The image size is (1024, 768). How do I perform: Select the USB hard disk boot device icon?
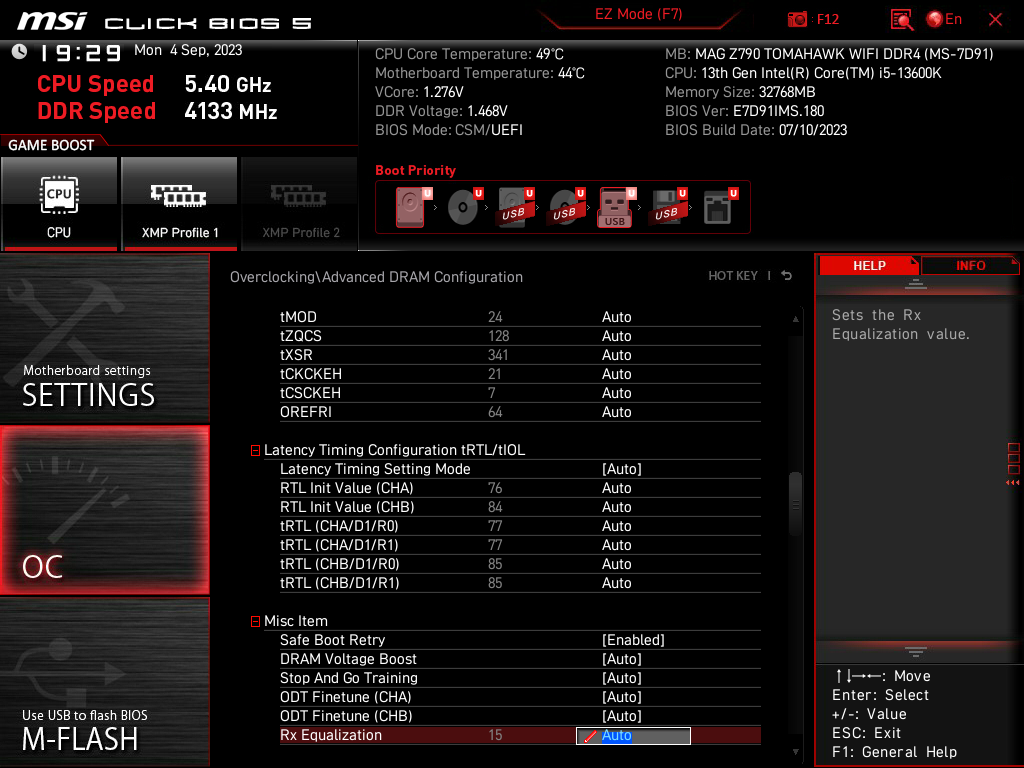pyautogui.click(x=515, y=207)
